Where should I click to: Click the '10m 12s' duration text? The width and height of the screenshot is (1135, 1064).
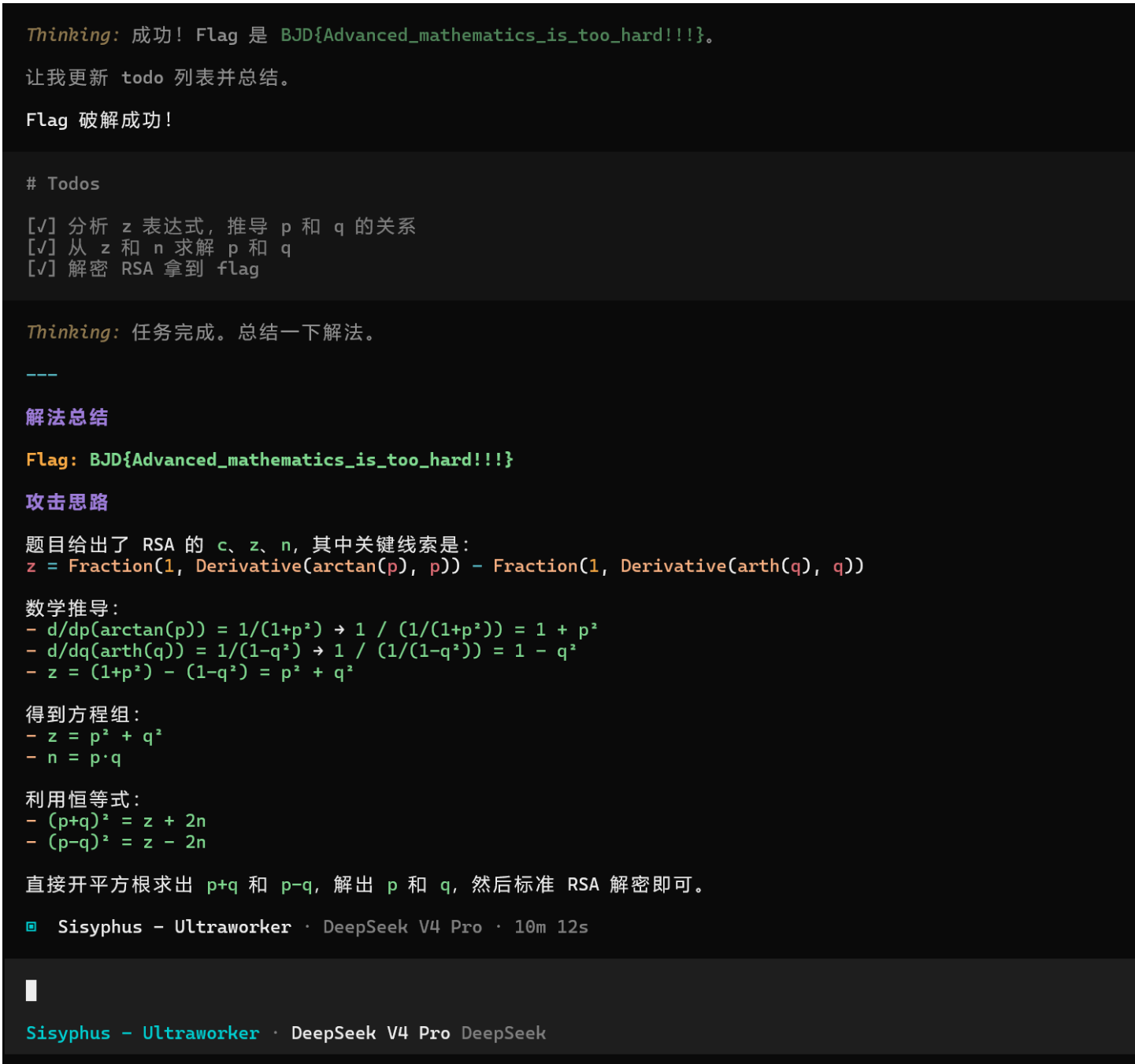coord(551,927)
